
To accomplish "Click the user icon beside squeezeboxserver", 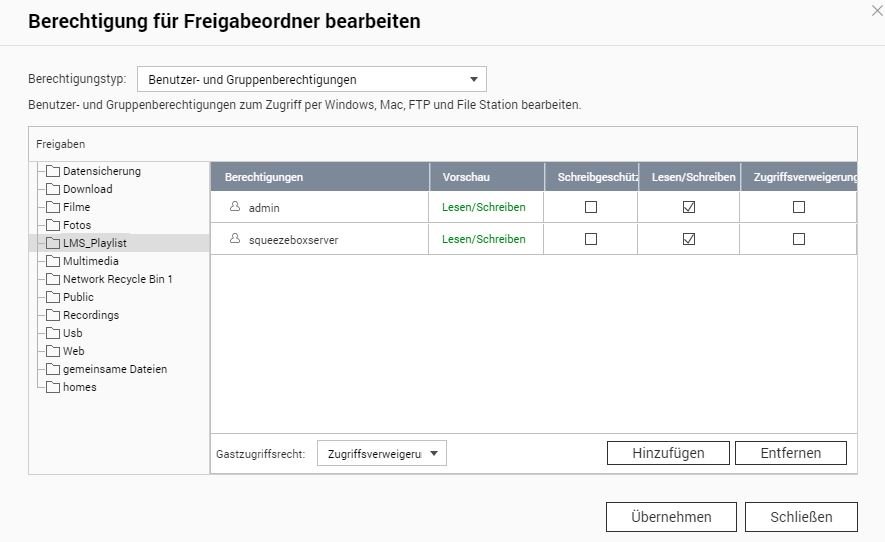I will point(235,239).
